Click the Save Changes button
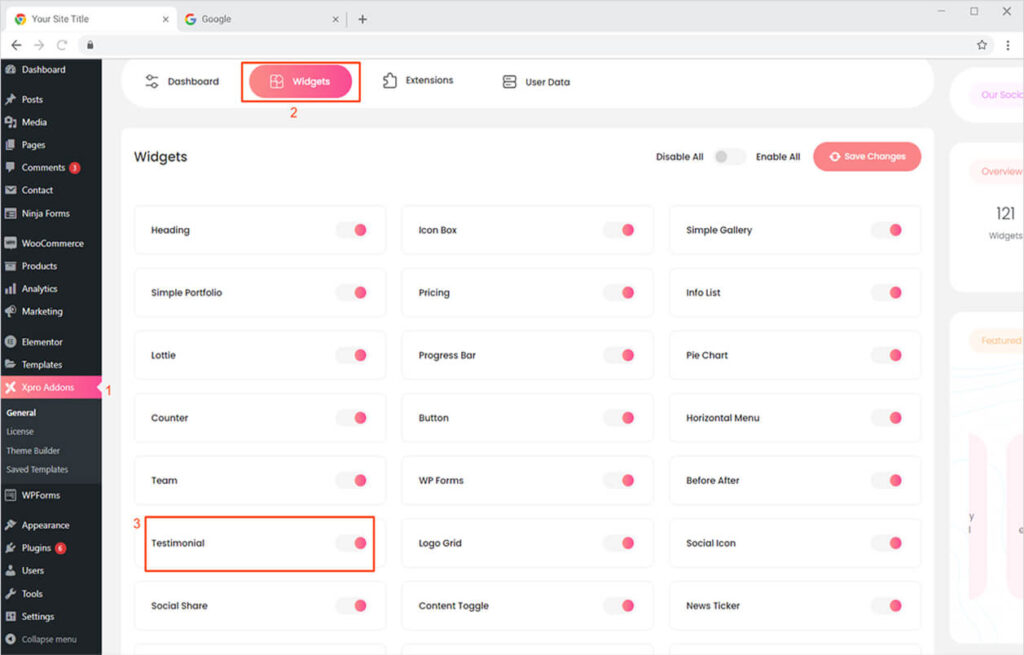 [866, 157]
